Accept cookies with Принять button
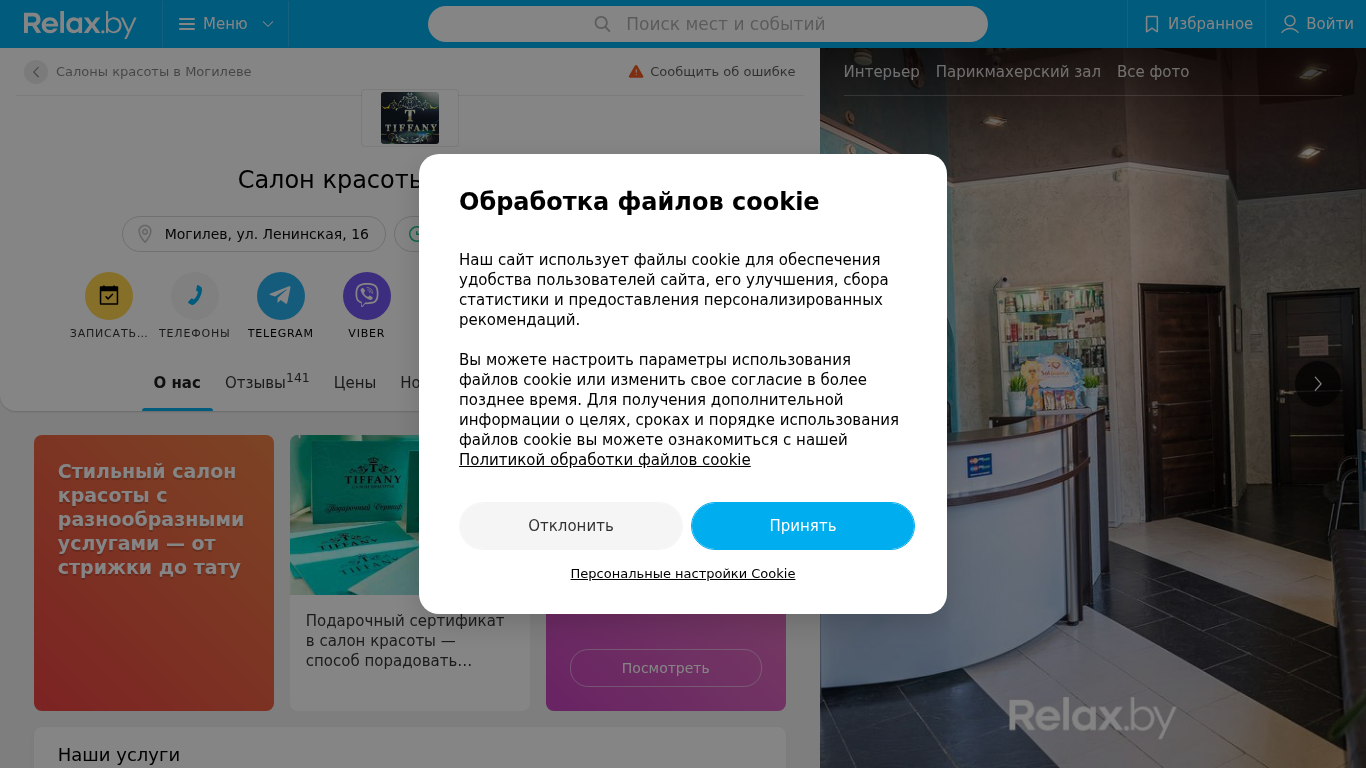 [x=803, y=526]
